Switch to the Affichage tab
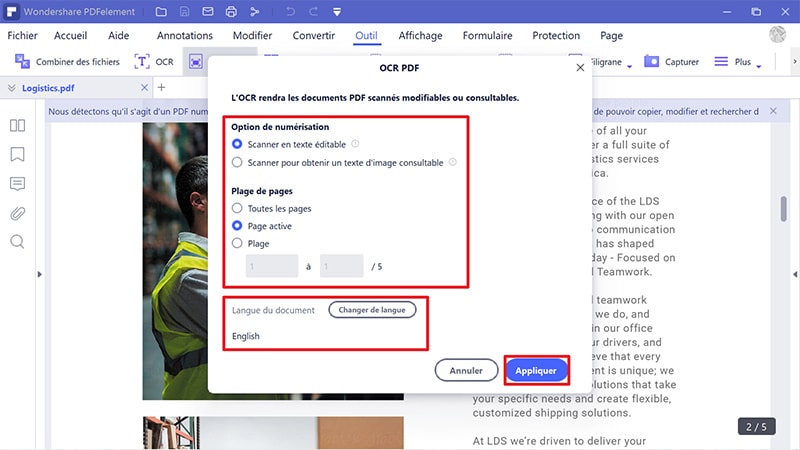Viewport: 800px width, 450px height. 420,35
